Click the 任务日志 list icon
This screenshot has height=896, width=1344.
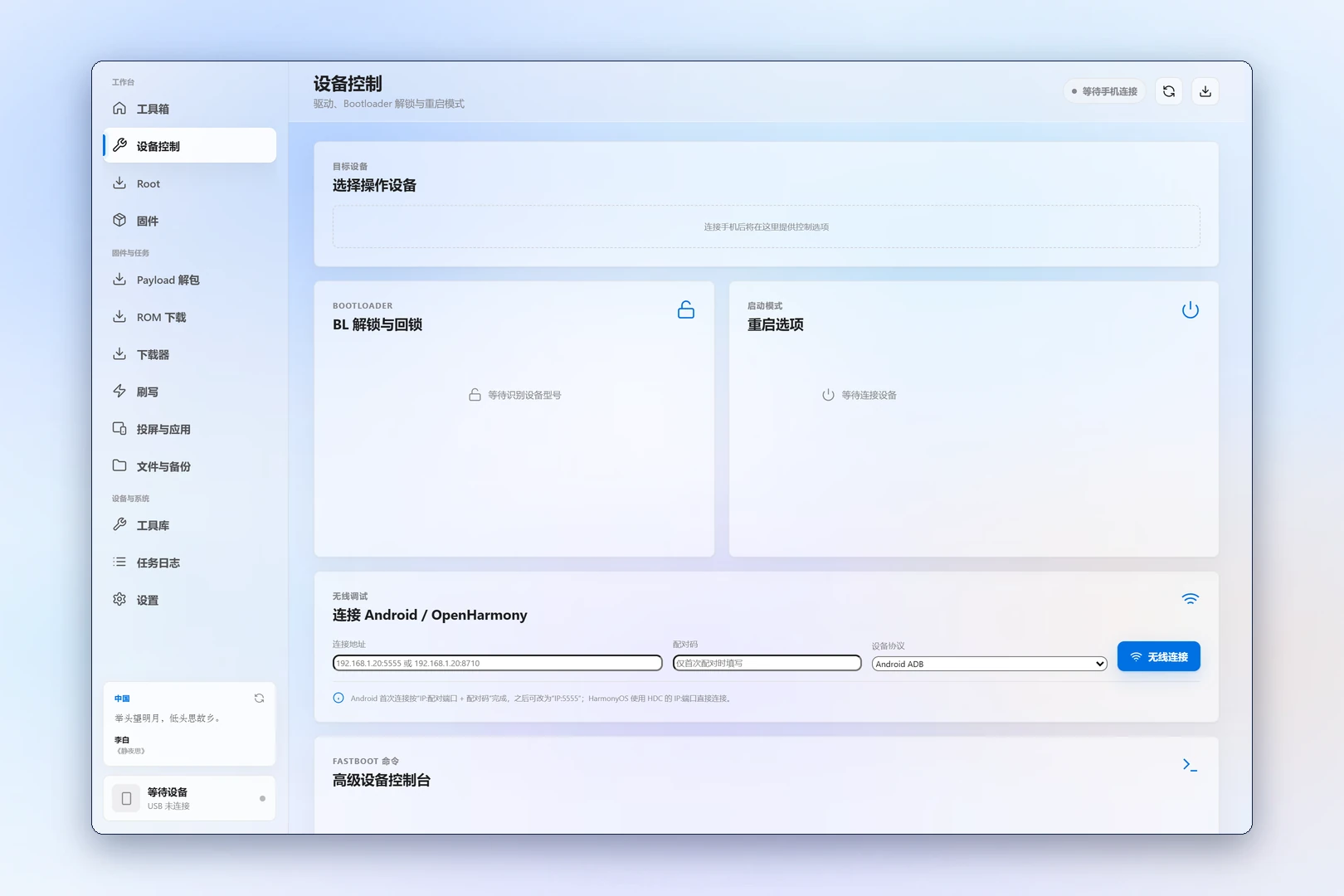119,562
